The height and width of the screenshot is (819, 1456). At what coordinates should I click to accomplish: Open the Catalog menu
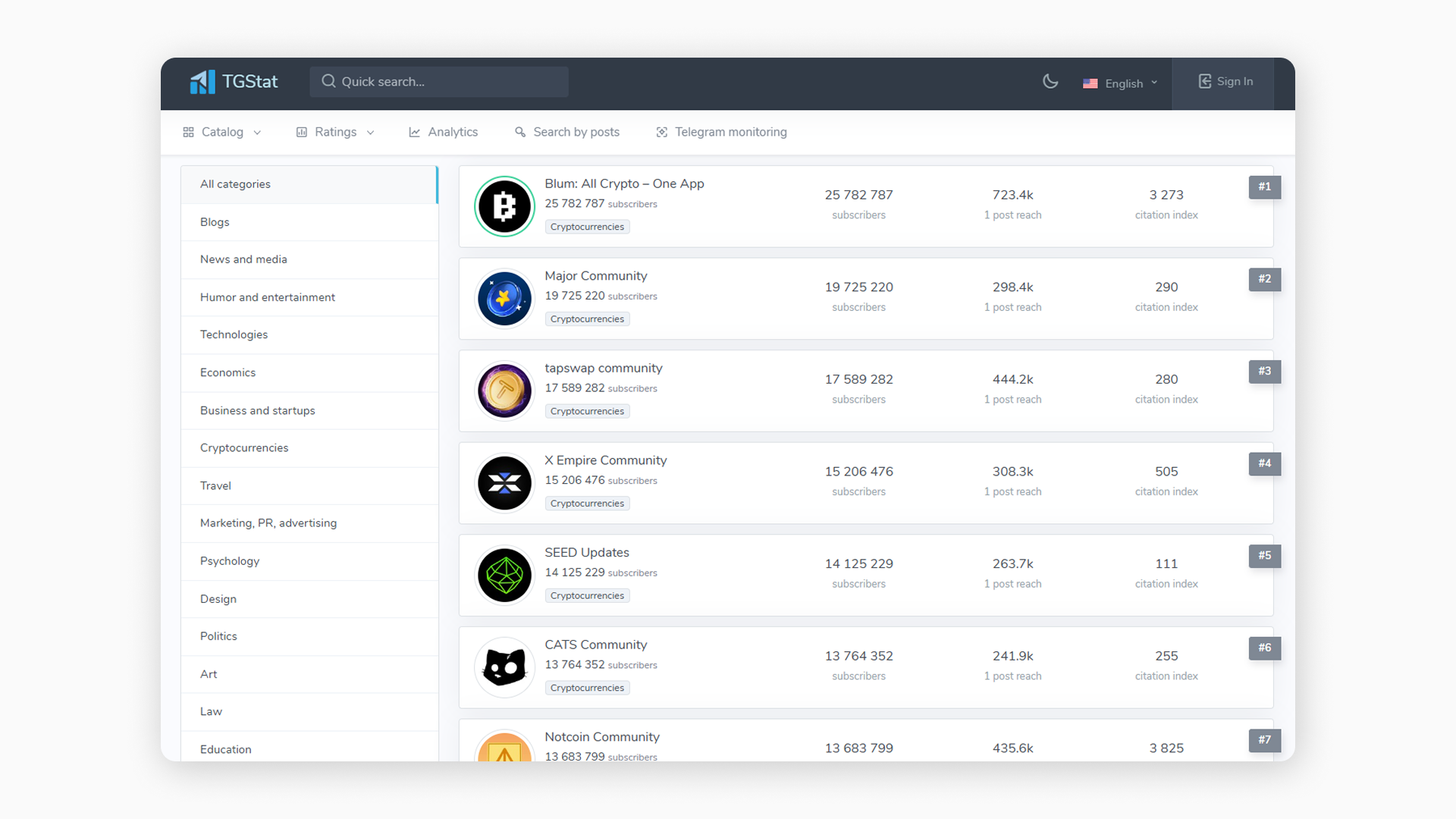[x=222, y=132]
